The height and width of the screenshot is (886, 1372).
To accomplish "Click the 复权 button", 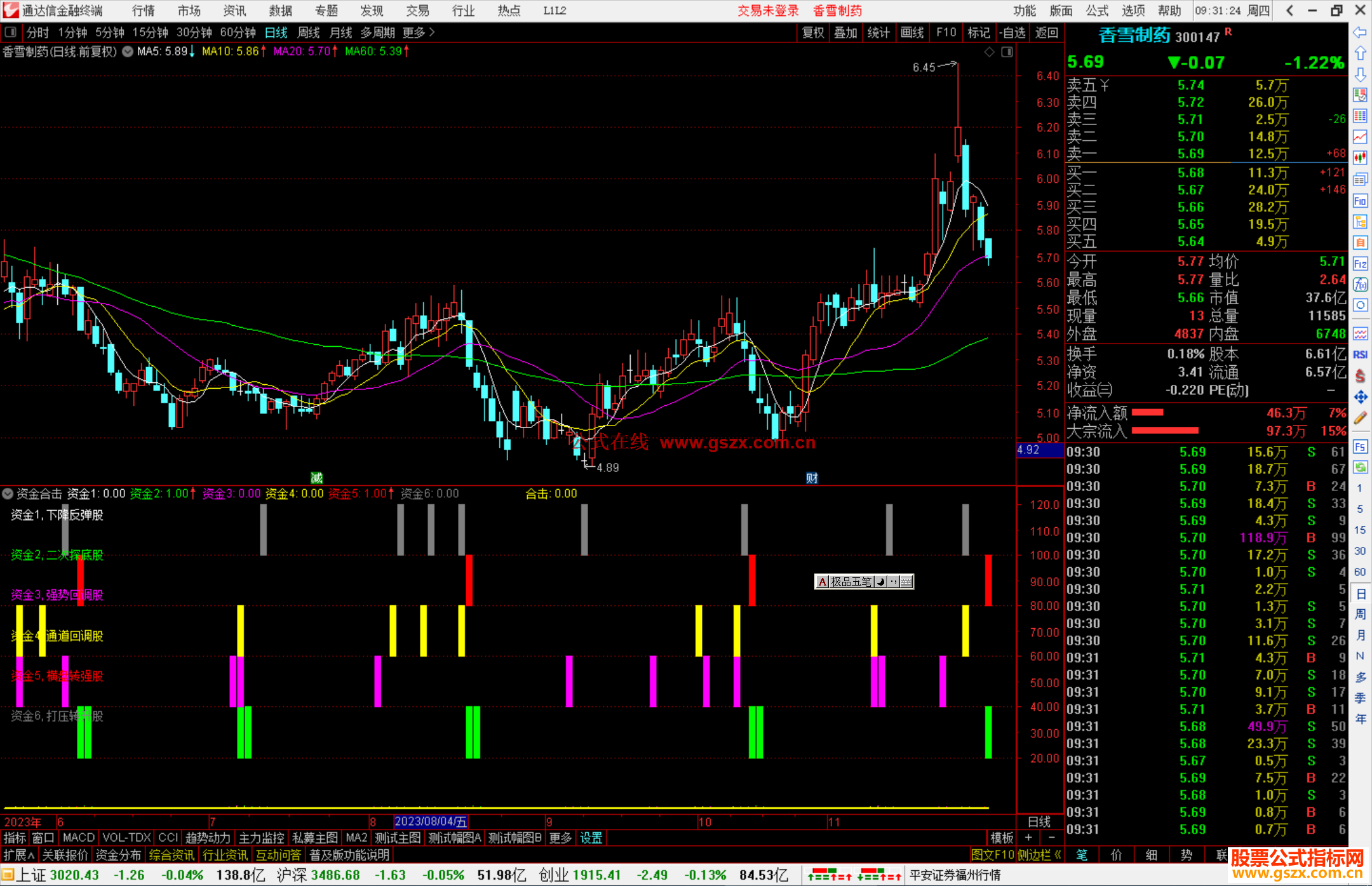I will 812,32.
